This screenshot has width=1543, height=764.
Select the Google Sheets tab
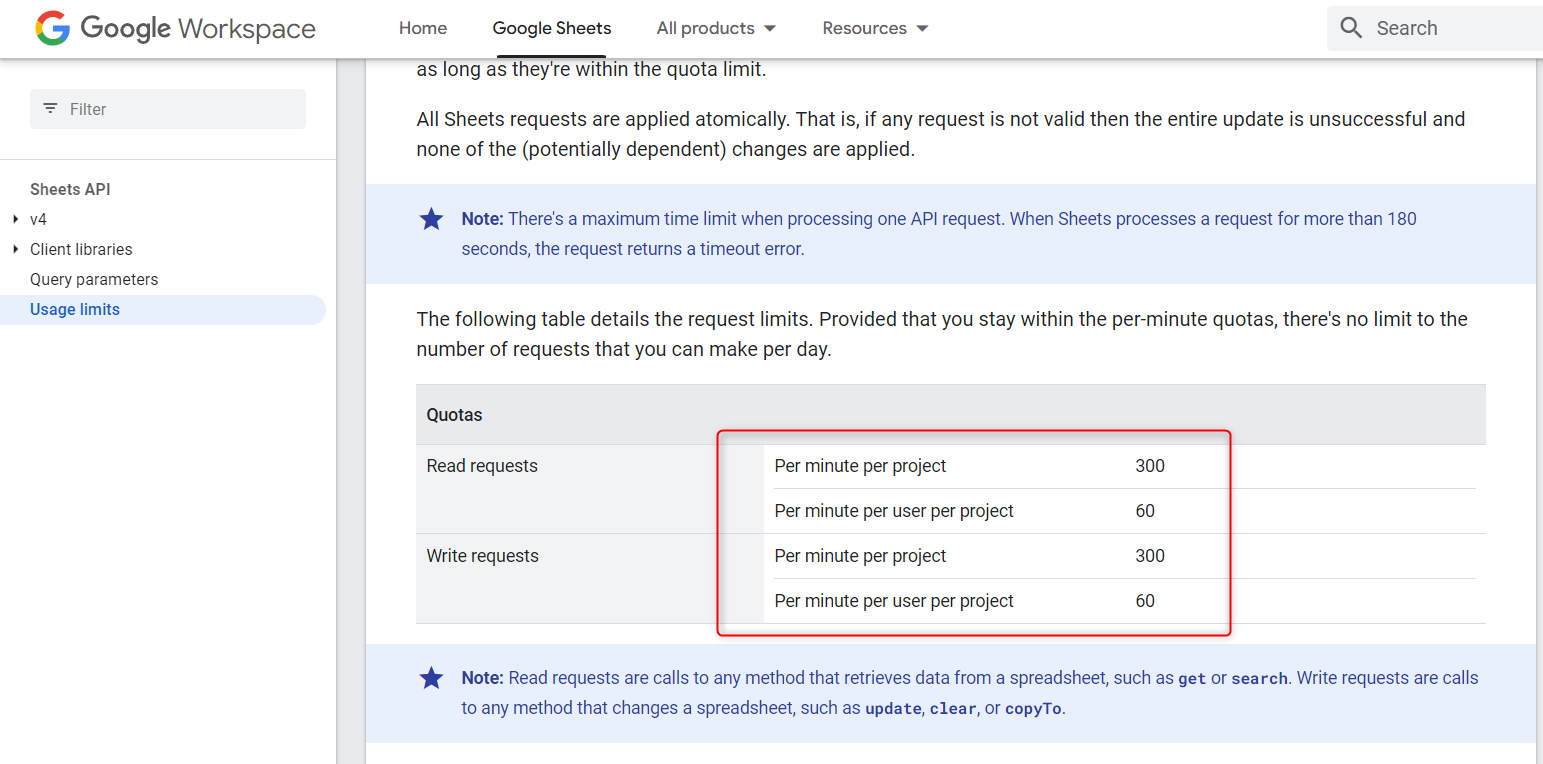click(552, 28)
